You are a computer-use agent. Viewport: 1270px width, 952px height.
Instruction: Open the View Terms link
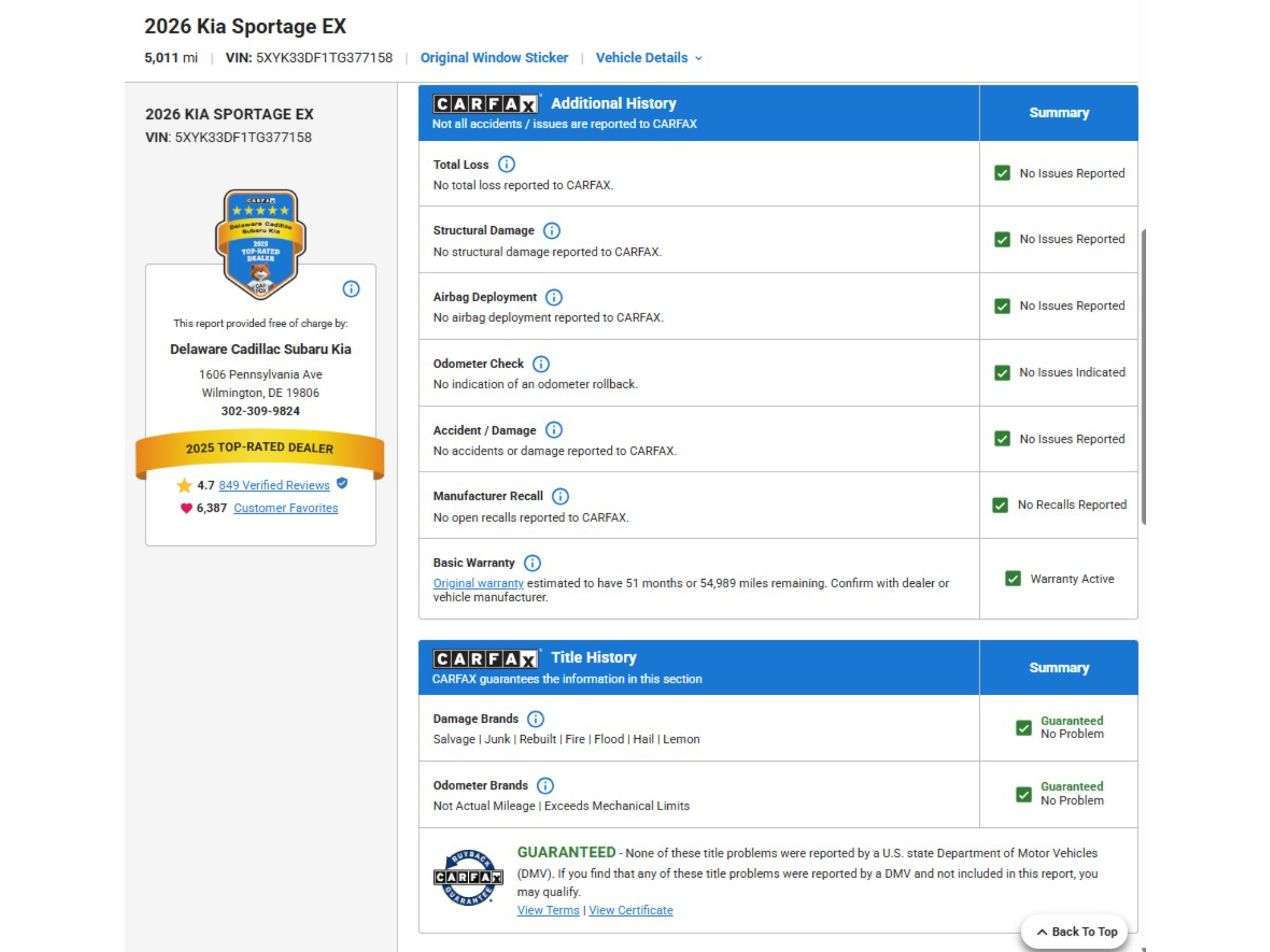click(548, 910)
